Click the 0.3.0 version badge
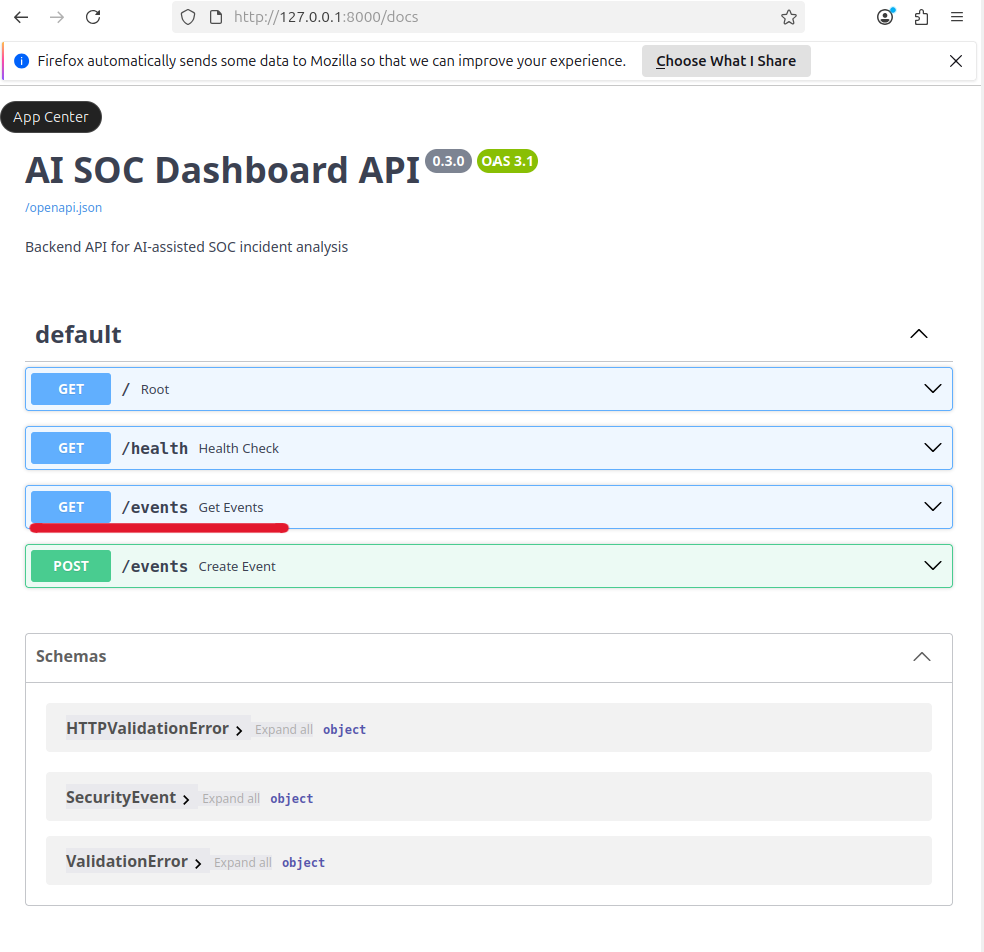Image resolution: width=984 pixels, height=952 pixels. (x=448, y=161)
